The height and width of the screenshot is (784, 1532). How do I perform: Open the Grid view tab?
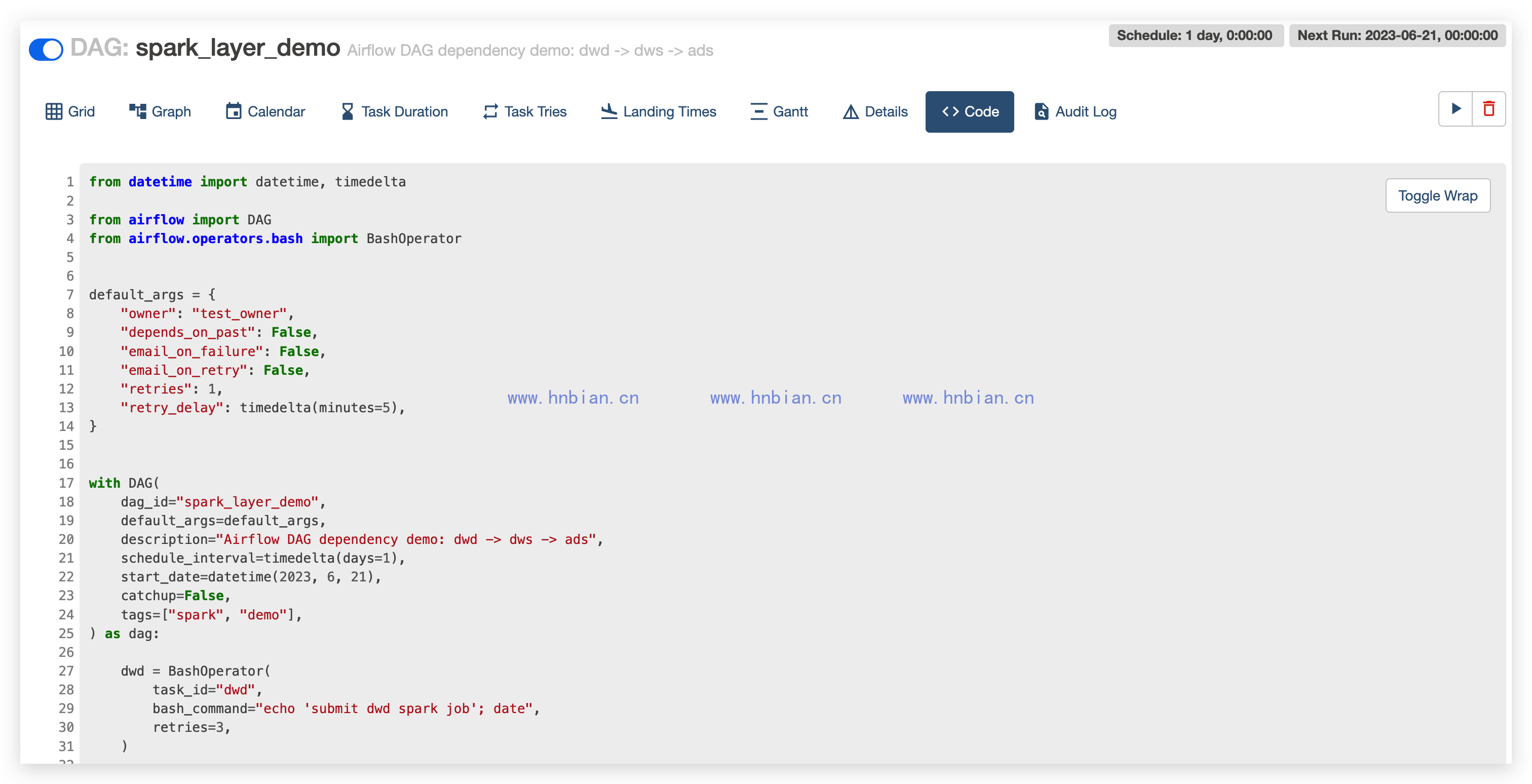pos(70,111)
